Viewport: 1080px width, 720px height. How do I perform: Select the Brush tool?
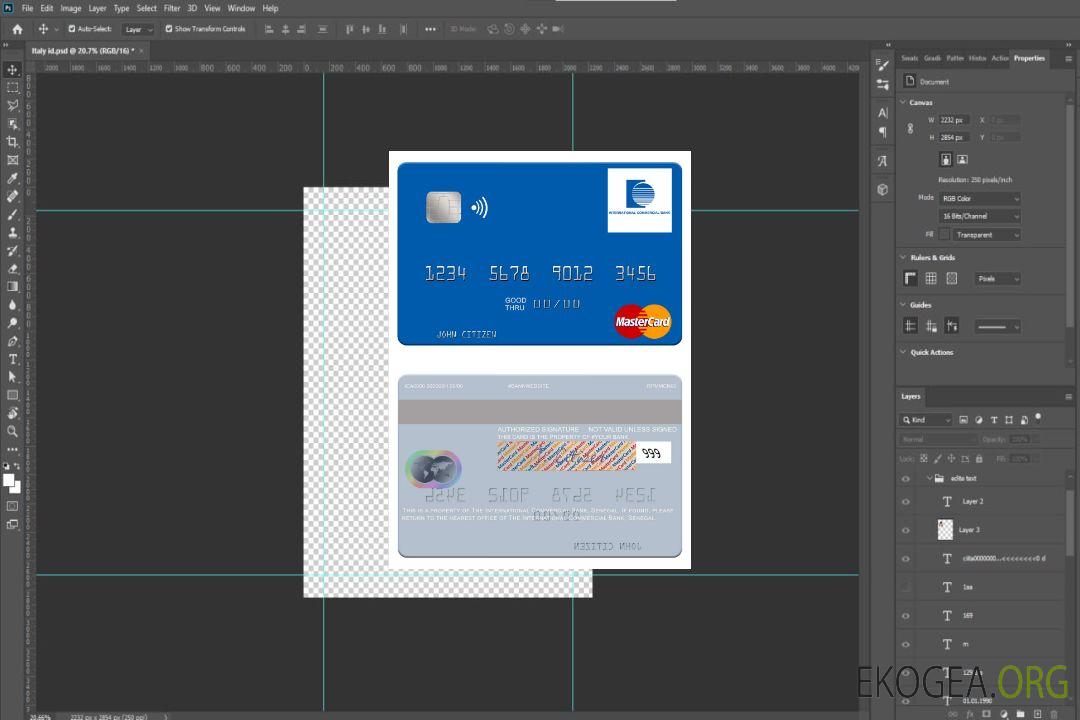pos(12,214)
